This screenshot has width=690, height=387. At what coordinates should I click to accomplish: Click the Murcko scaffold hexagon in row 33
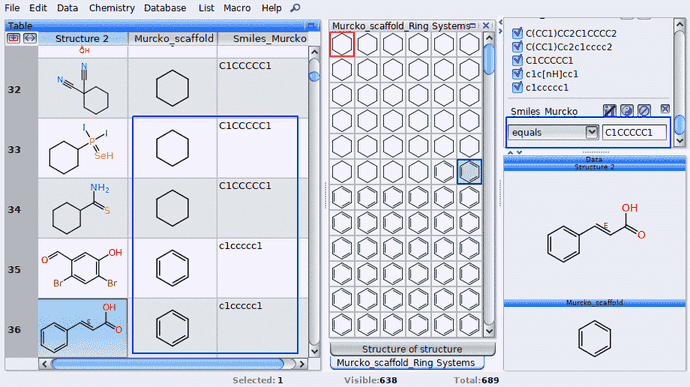coord(172,148)
